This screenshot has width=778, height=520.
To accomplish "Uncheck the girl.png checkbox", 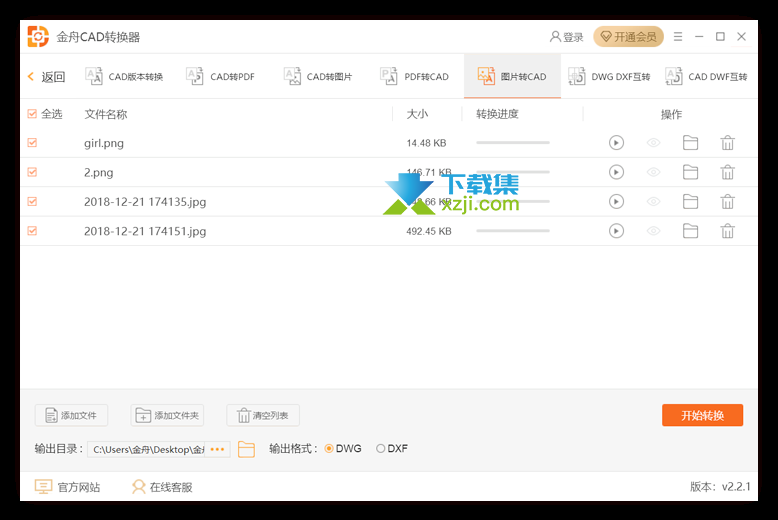I will coord(32,143).
